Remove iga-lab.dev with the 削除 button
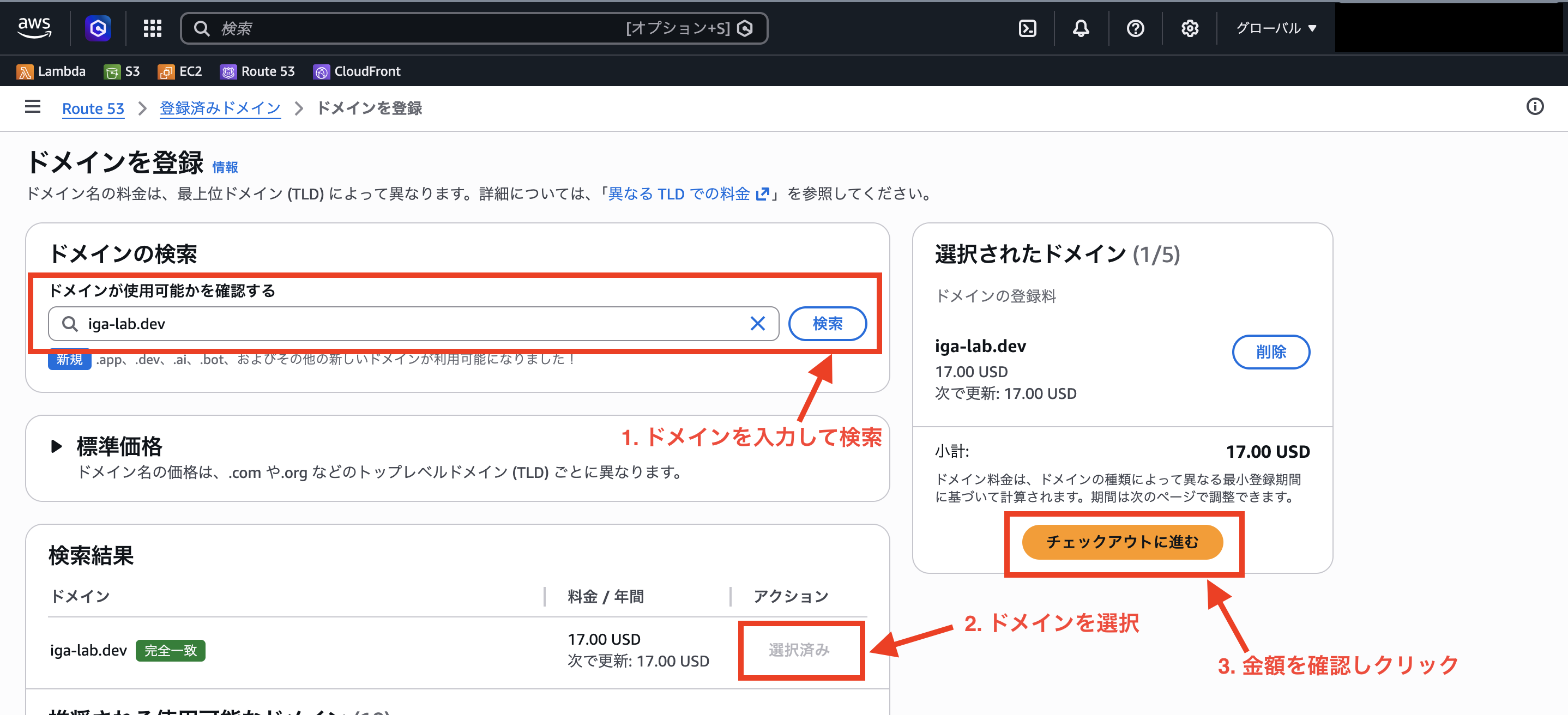Viewport: 1568px width, 715px height. coord(1271,352)
